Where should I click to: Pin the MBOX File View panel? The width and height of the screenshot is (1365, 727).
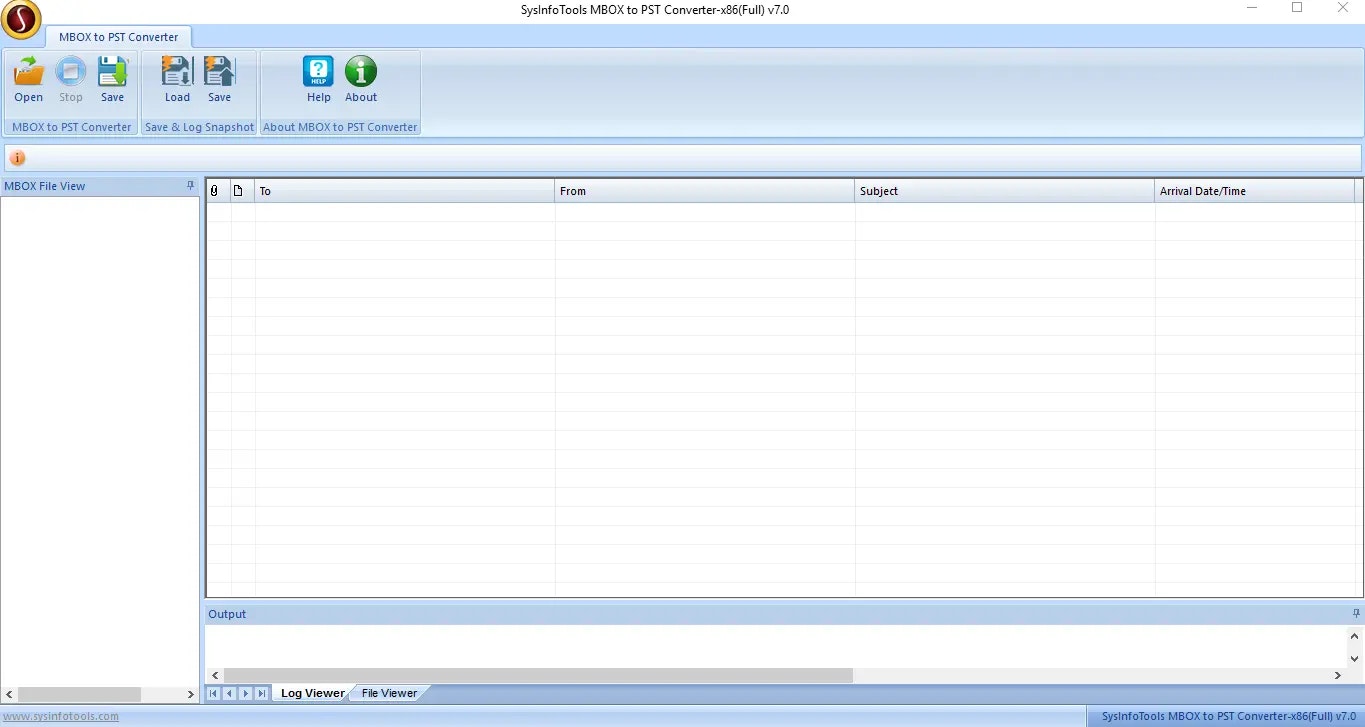[190, 186]
